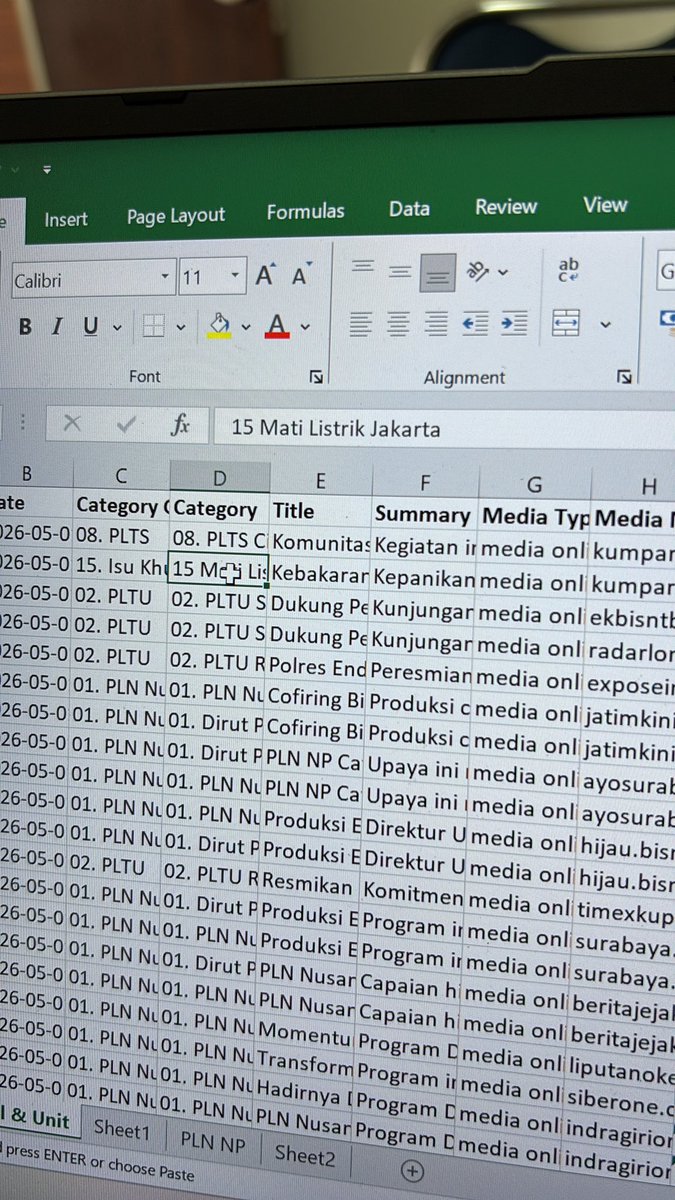Viewport: 675px width, 1200px height.
Task: Apply Underline formatting
Action: coord(90,327)
